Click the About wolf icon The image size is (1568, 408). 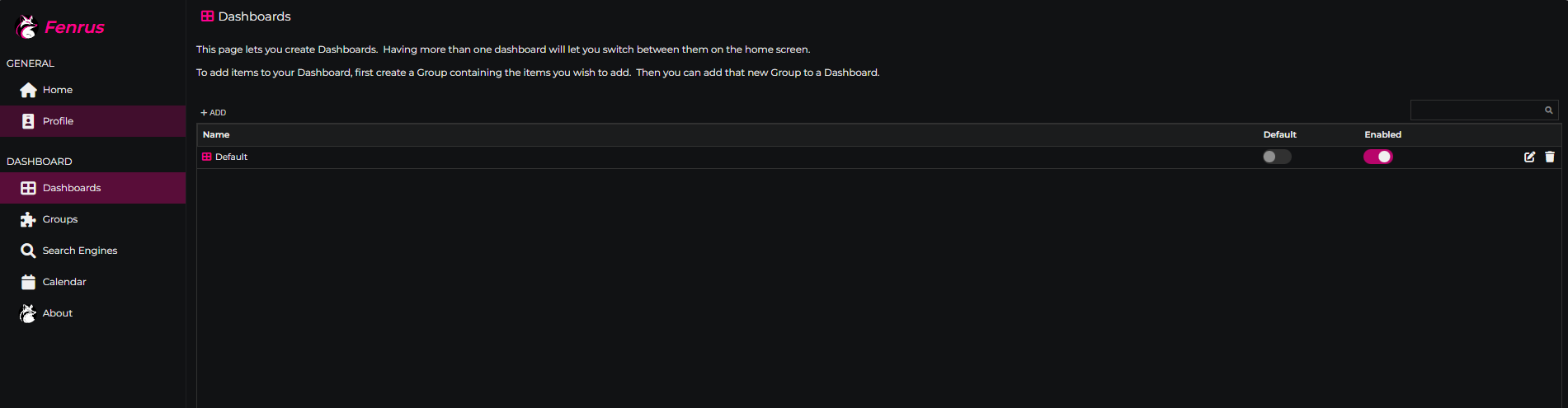[x=28, y=313]
